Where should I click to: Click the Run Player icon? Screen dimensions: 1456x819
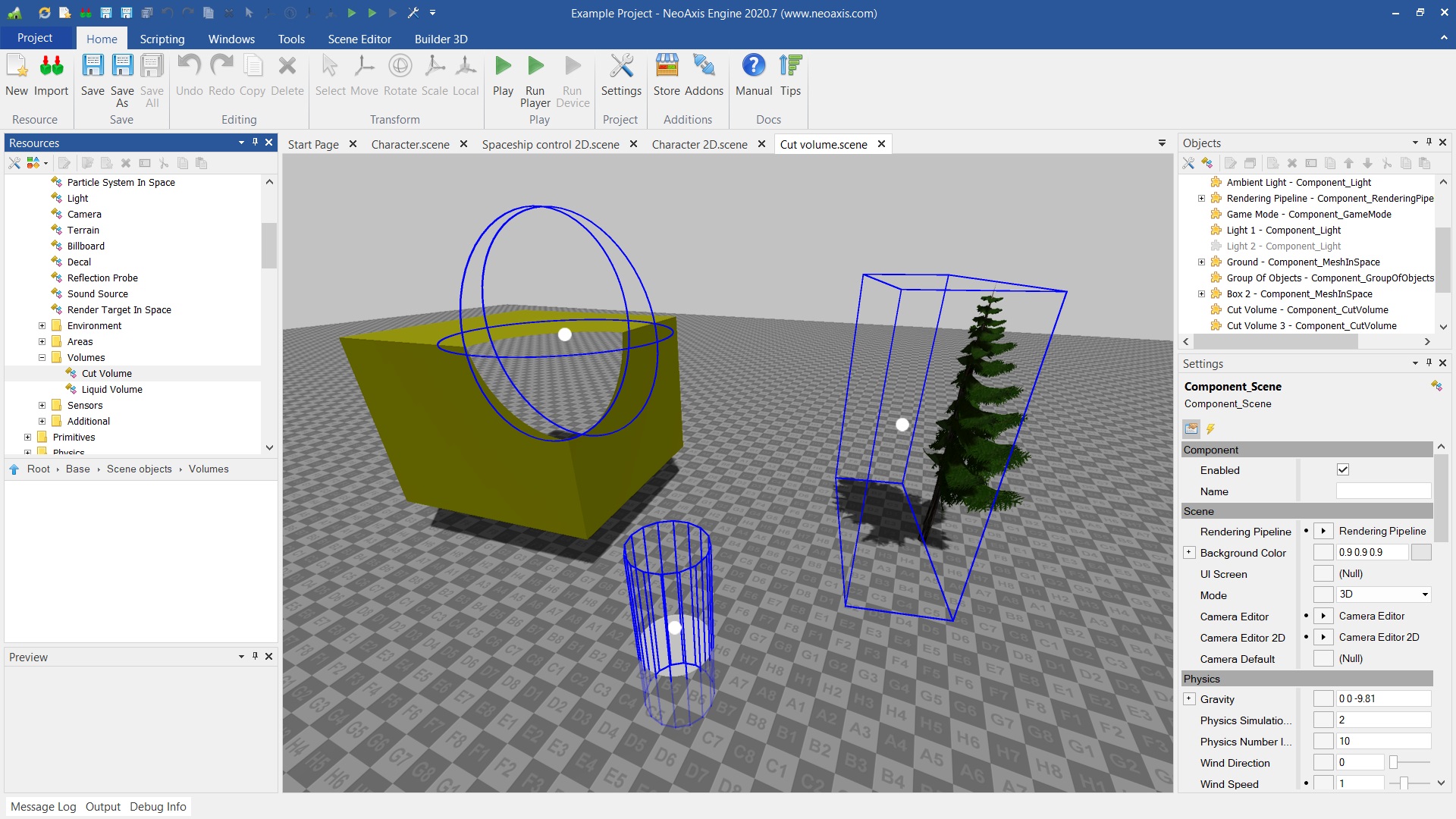(x=535, y=67)
